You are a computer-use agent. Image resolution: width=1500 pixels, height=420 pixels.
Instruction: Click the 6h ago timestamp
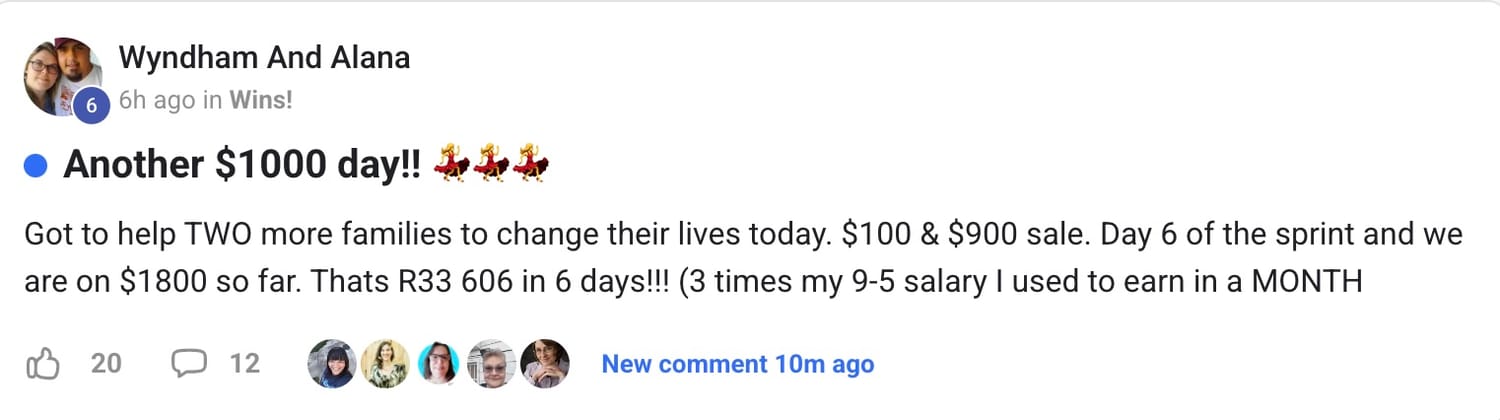[x=156, y=101]
